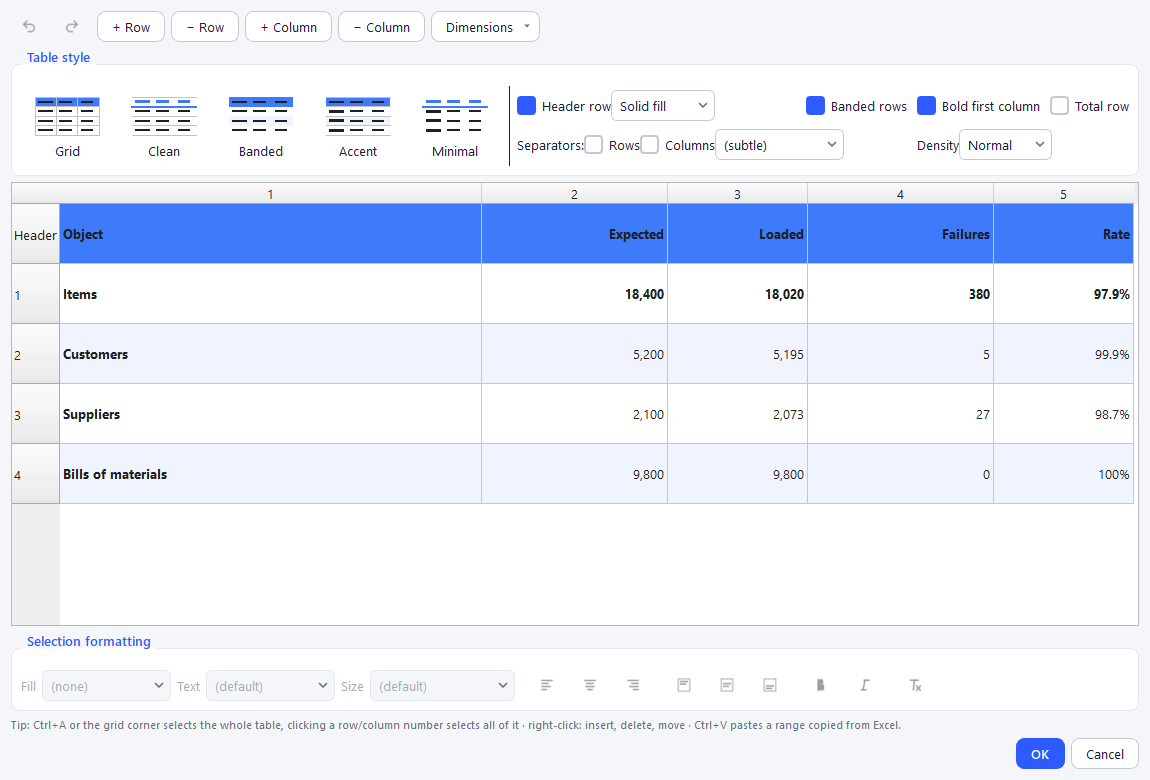Confirm with the OK button
1150x780 pixels.
pos(1040,754)
